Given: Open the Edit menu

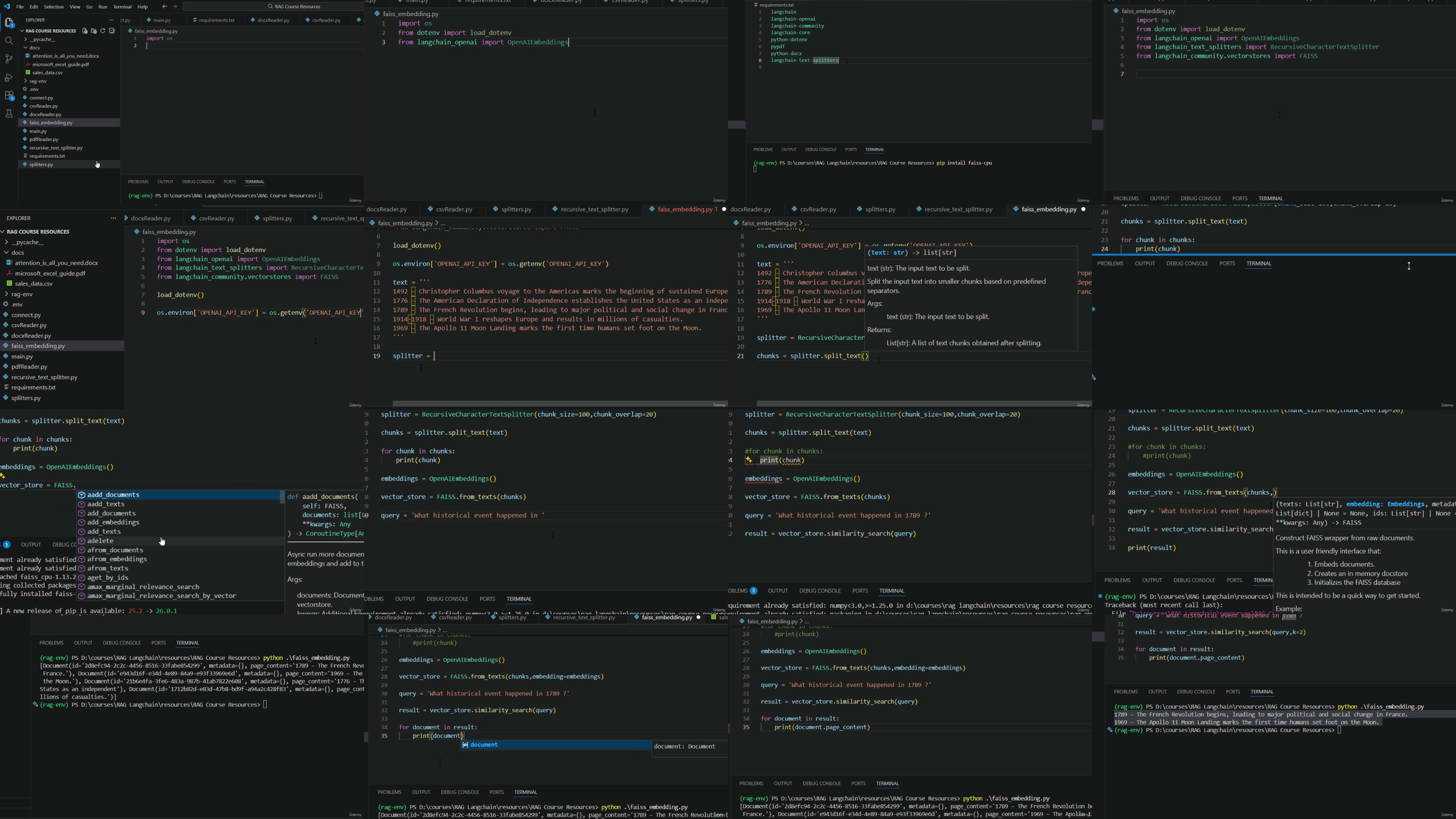Looking at the screenshot, I should pyautogui.click(x=34, y=7).
